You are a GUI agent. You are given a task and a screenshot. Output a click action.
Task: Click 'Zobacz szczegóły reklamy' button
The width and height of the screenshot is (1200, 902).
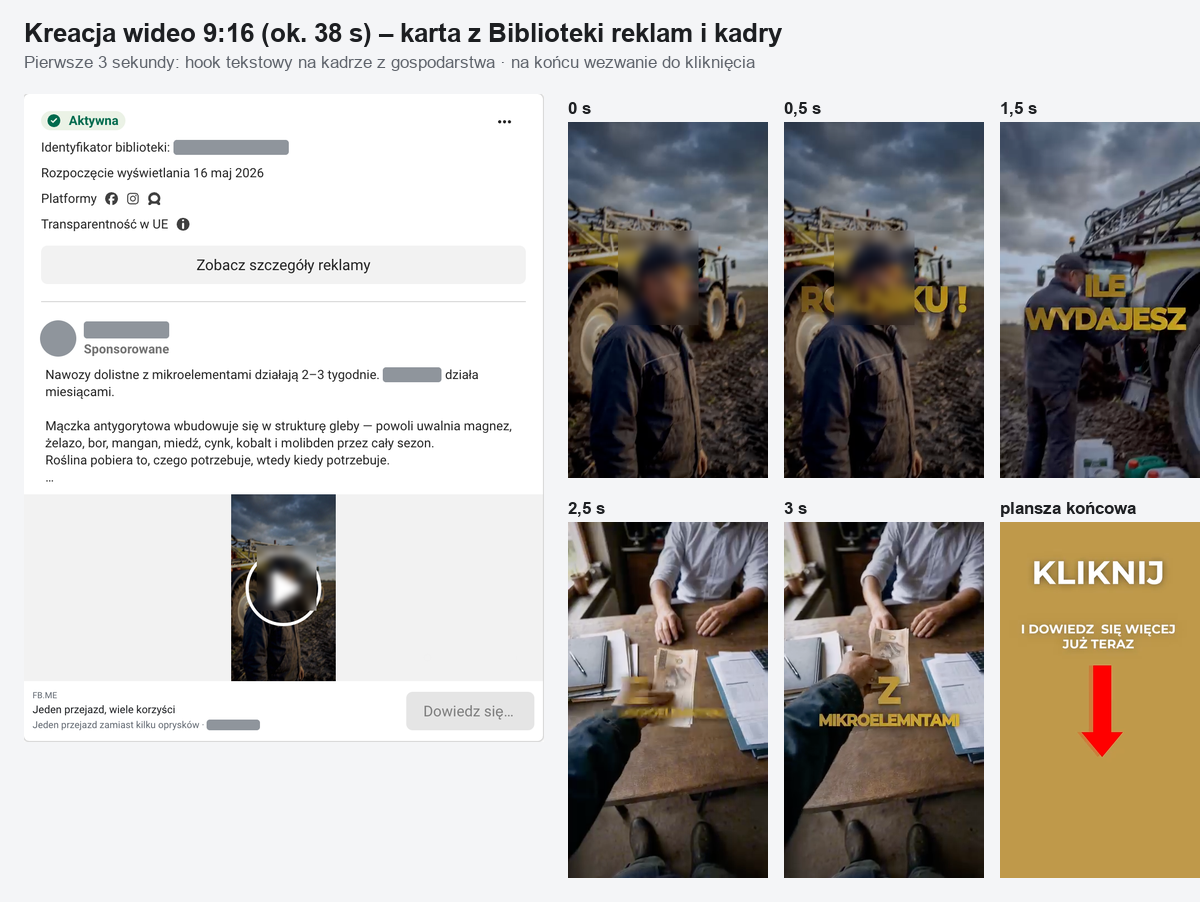click(283, 265)
